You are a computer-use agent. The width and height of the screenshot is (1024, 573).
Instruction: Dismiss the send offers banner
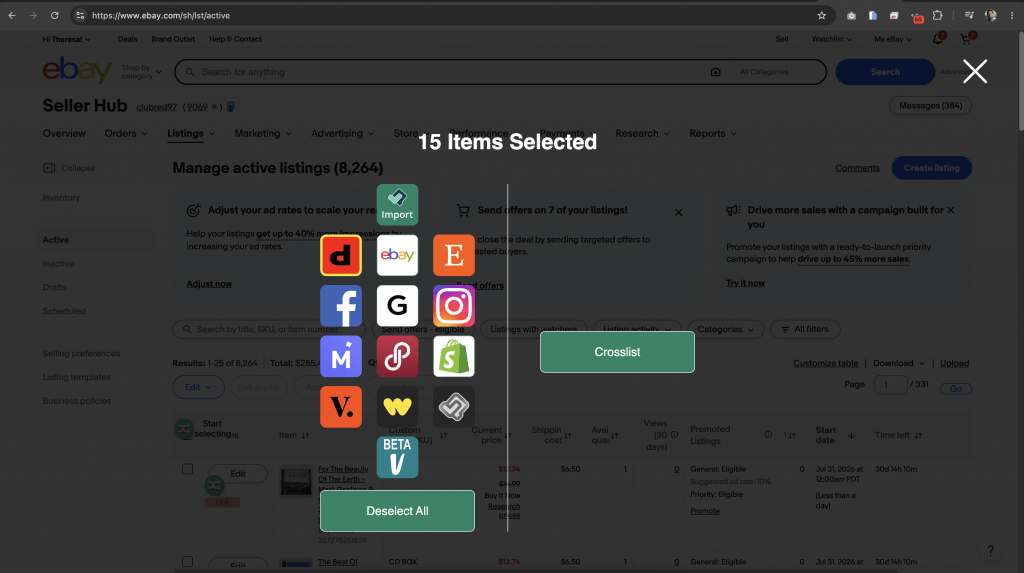pos(679,212)
